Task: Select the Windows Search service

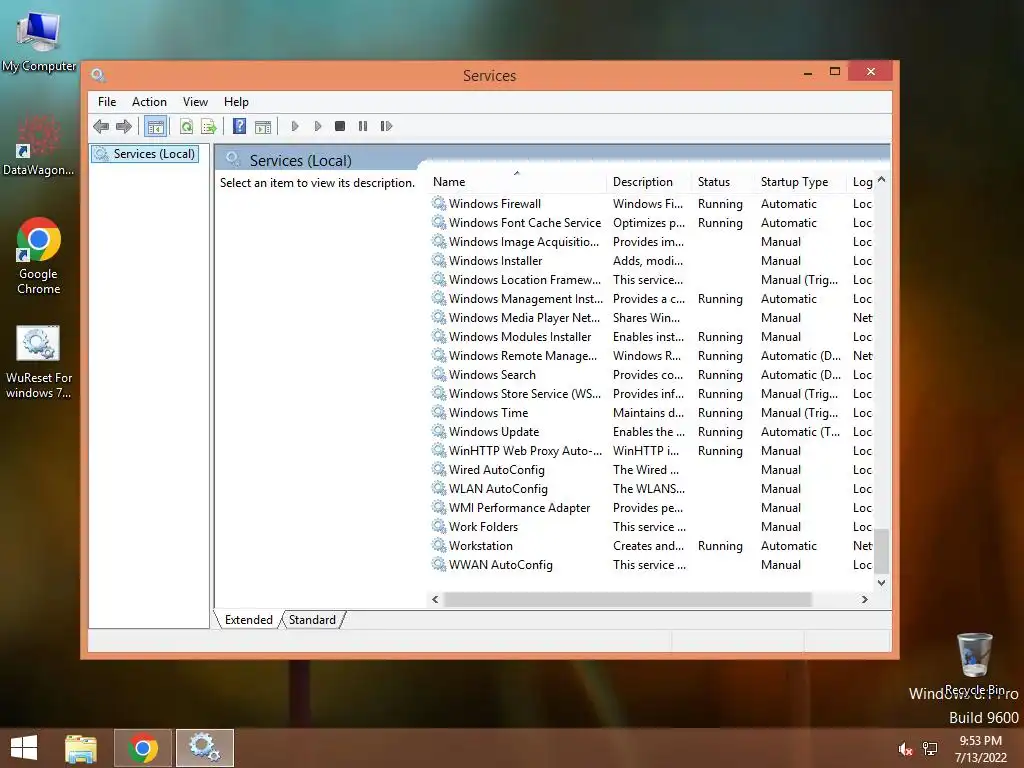Action: [x=651, y=375]
